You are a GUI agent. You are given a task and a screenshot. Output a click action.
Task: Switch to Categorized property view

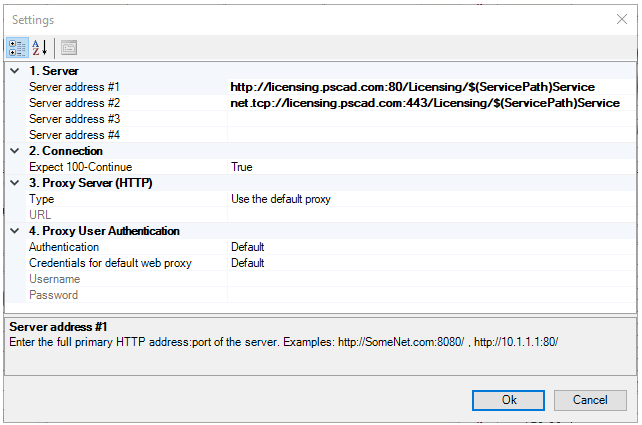pos(18,47)
